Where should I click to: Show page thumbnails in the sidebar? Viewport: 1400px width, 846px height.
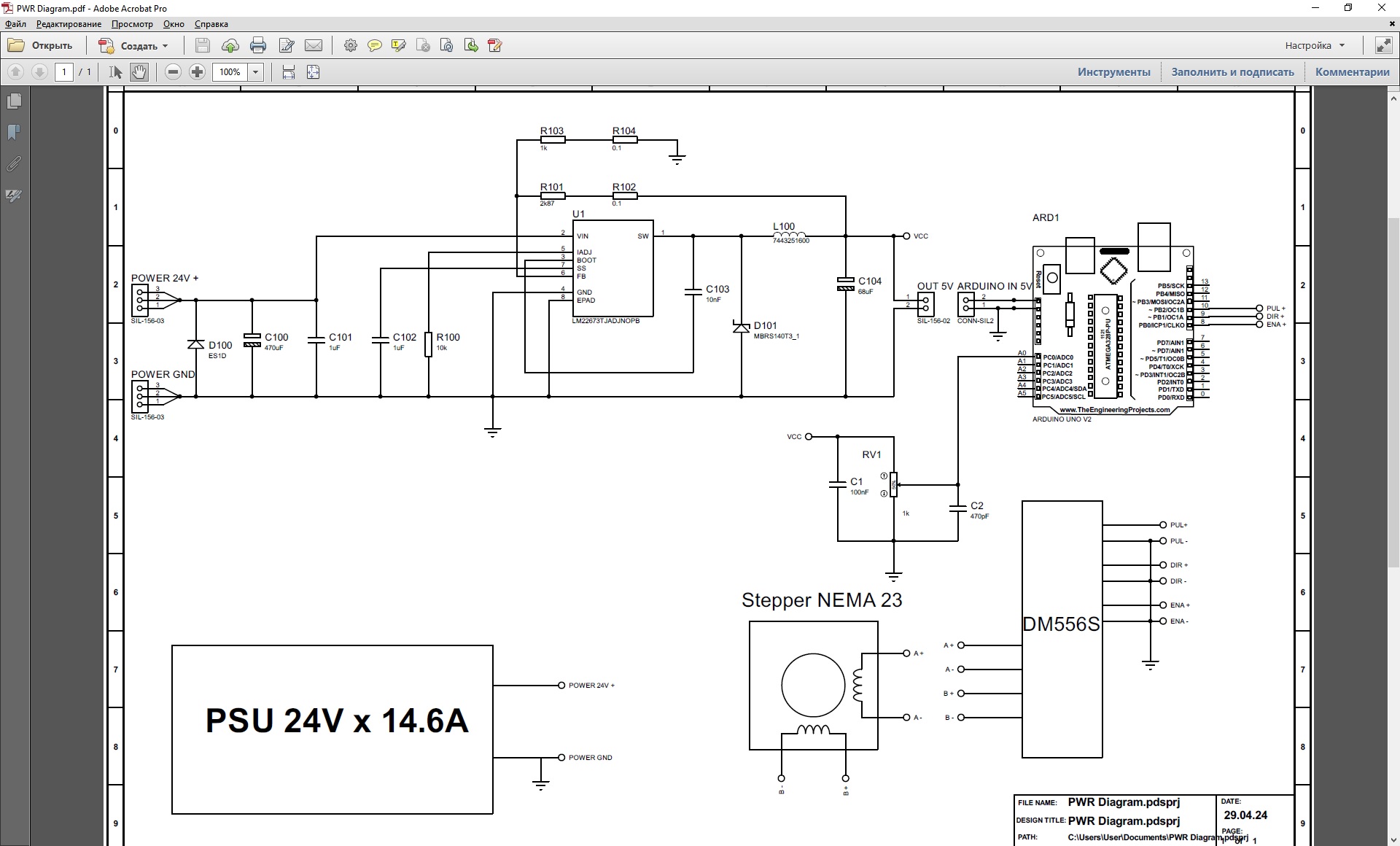[14, 101]
